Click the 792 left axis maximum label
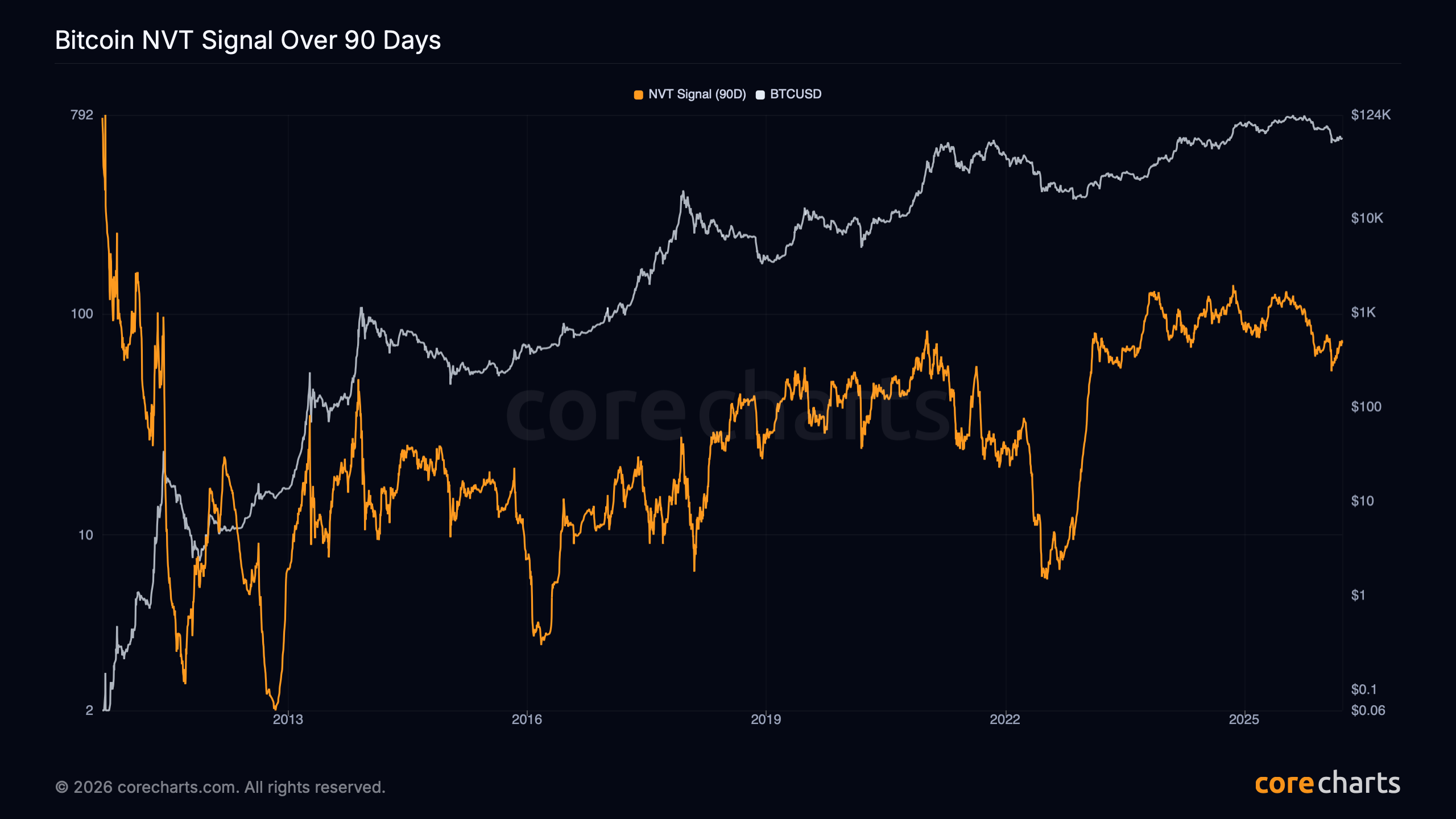Viewport: 1456px width, 819px height. [81, 115]
